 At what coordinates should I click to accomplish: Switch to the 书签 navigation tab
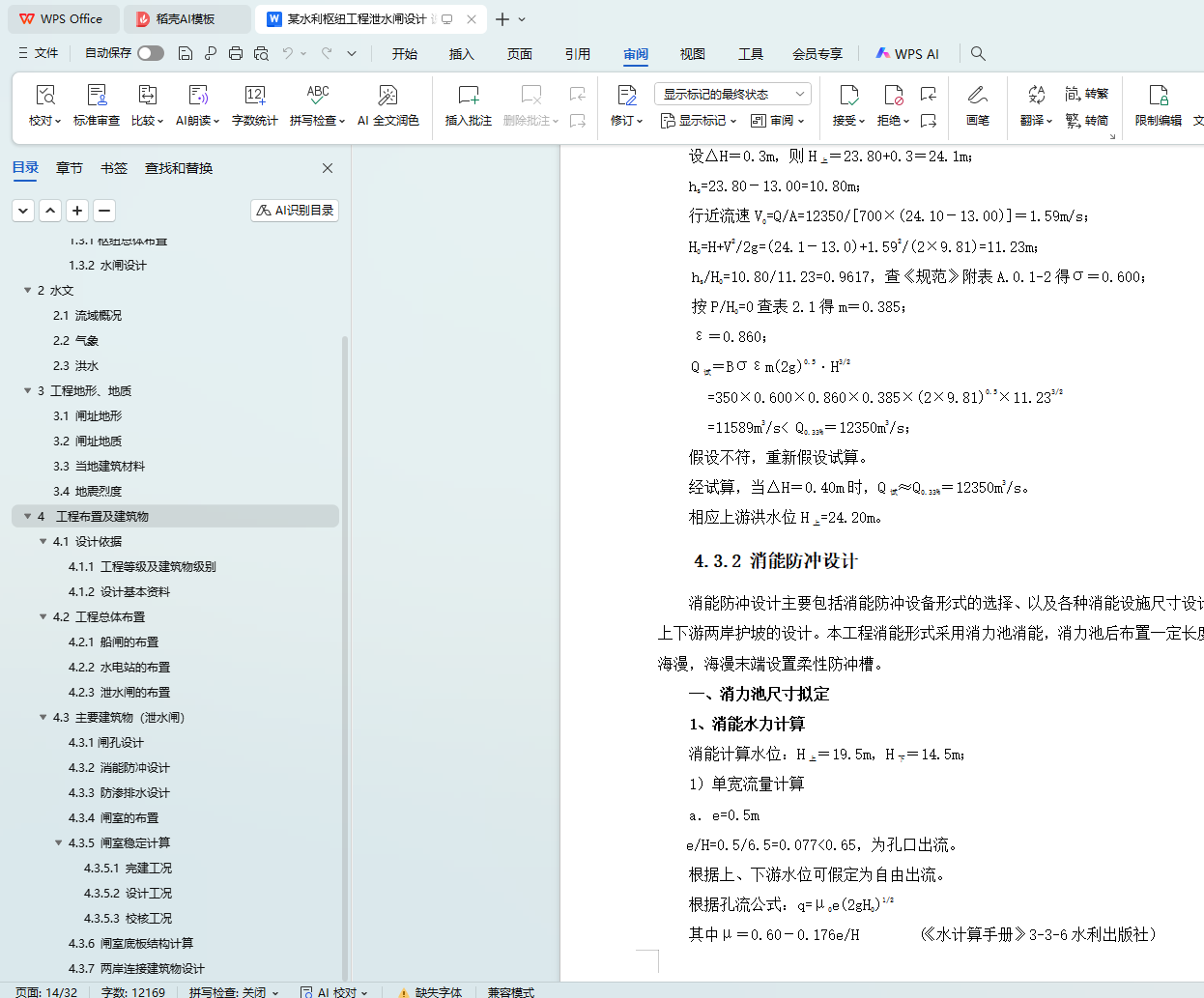(x=114, y=168)
